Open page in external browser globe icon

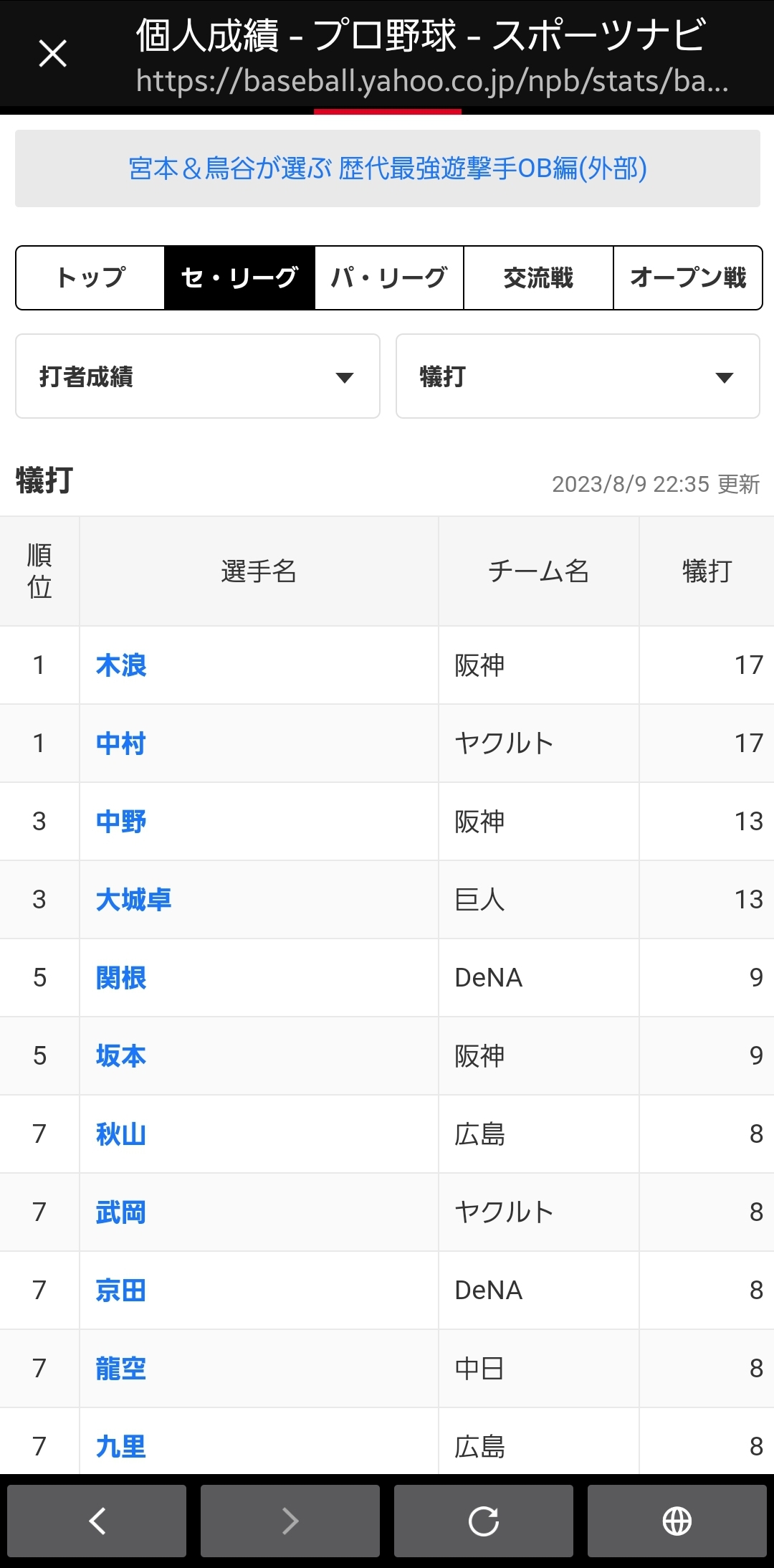677,1521
